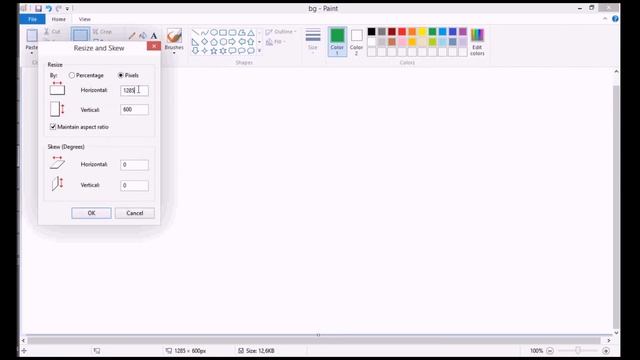Save the image from the quick access toolbar
Image resolution: width=640 pixels, height=360 pixels.
38,8
